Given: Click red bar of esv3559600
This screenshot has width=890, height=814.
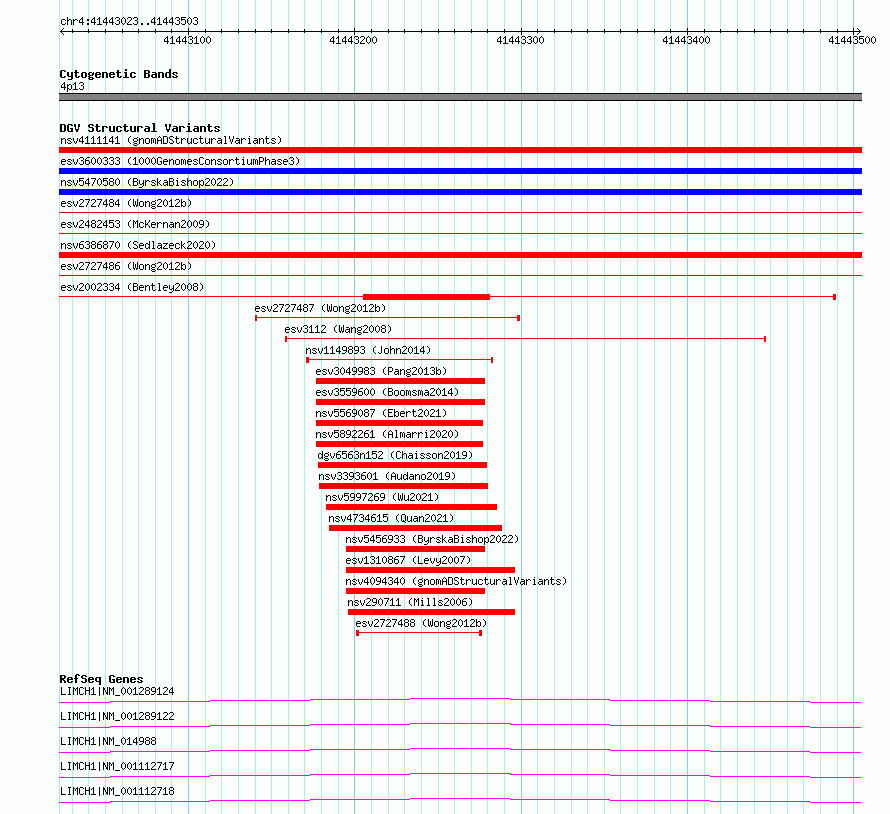Looking at the screenshot, I should 401,402.
